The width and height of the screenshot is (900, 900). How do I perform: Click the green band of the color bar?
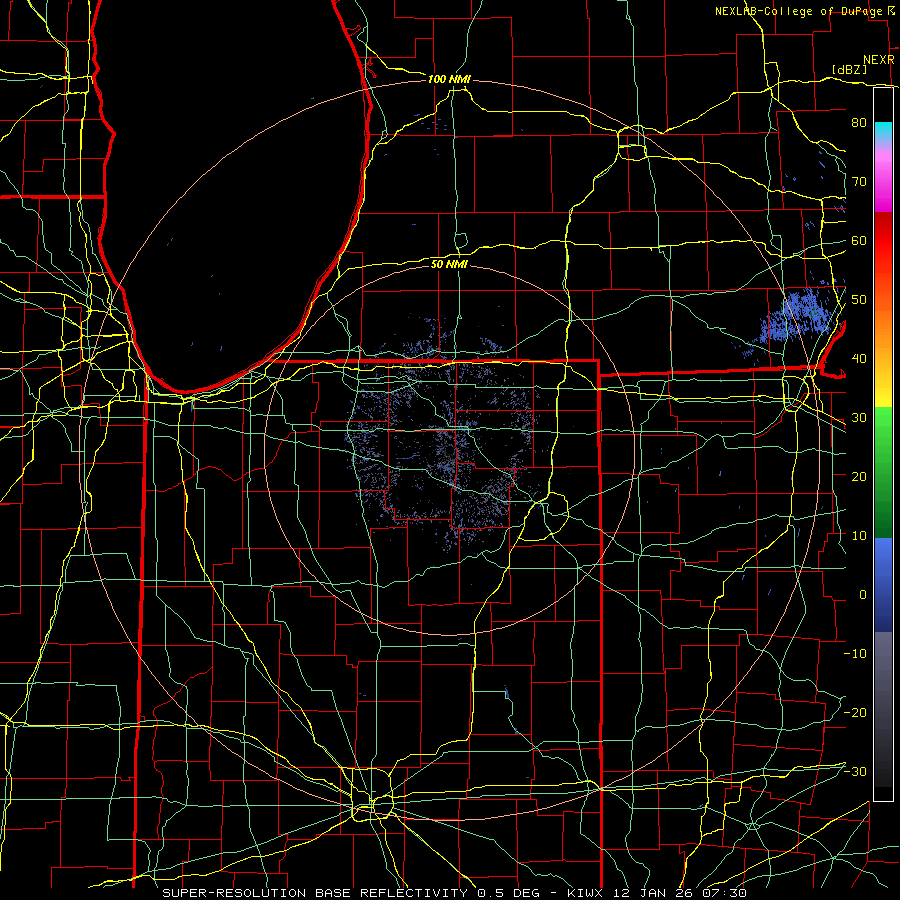click(x=884, y=472)
